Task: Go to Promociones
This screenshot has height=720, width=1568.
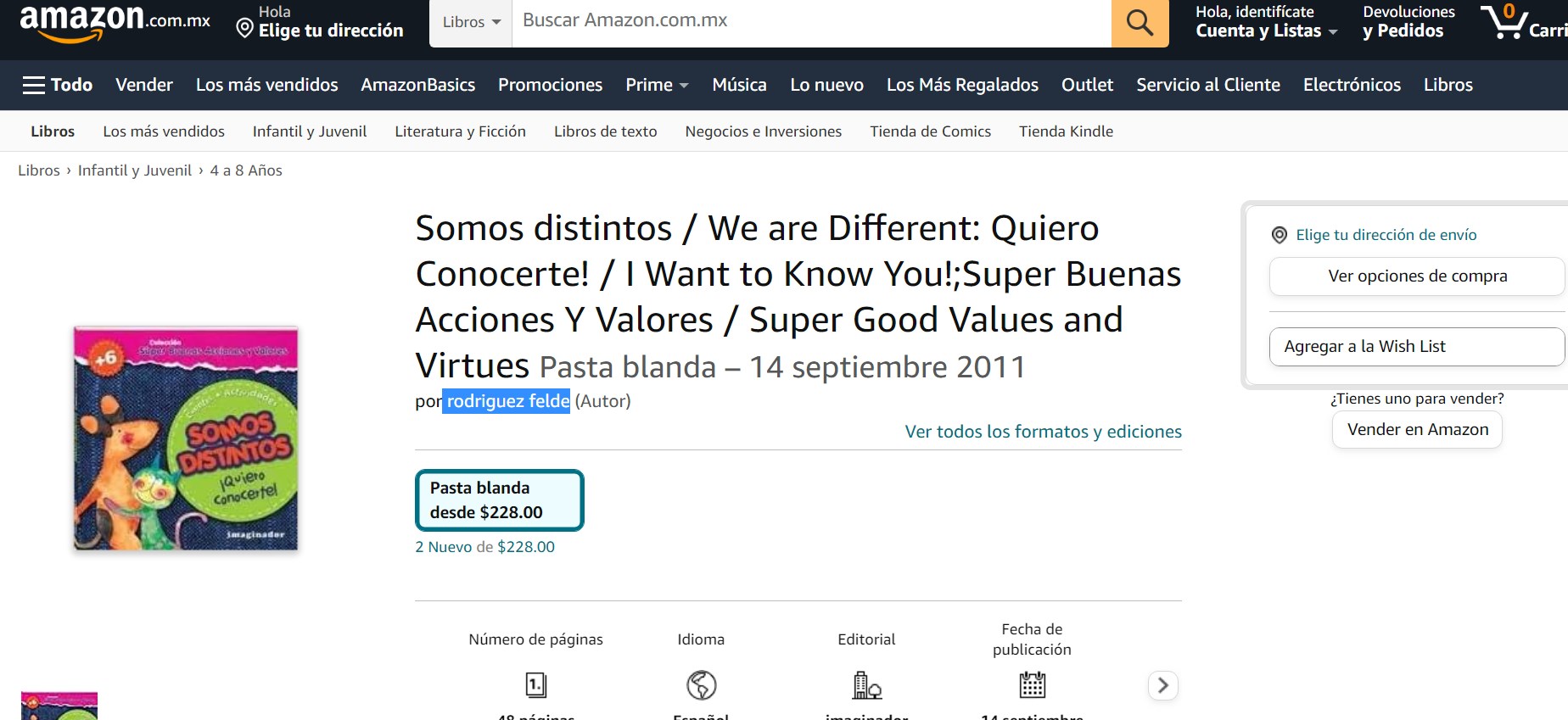Action: click(550, 85)
